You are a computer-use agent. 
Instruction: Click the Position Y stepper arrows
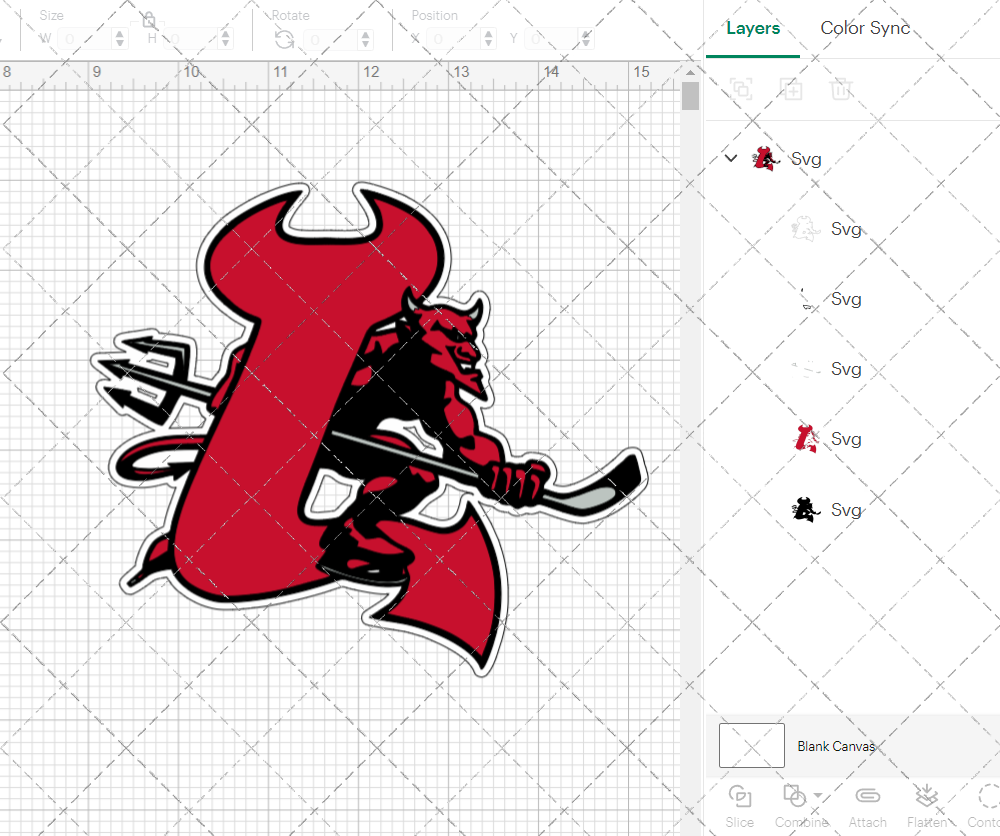coord(586,39)
